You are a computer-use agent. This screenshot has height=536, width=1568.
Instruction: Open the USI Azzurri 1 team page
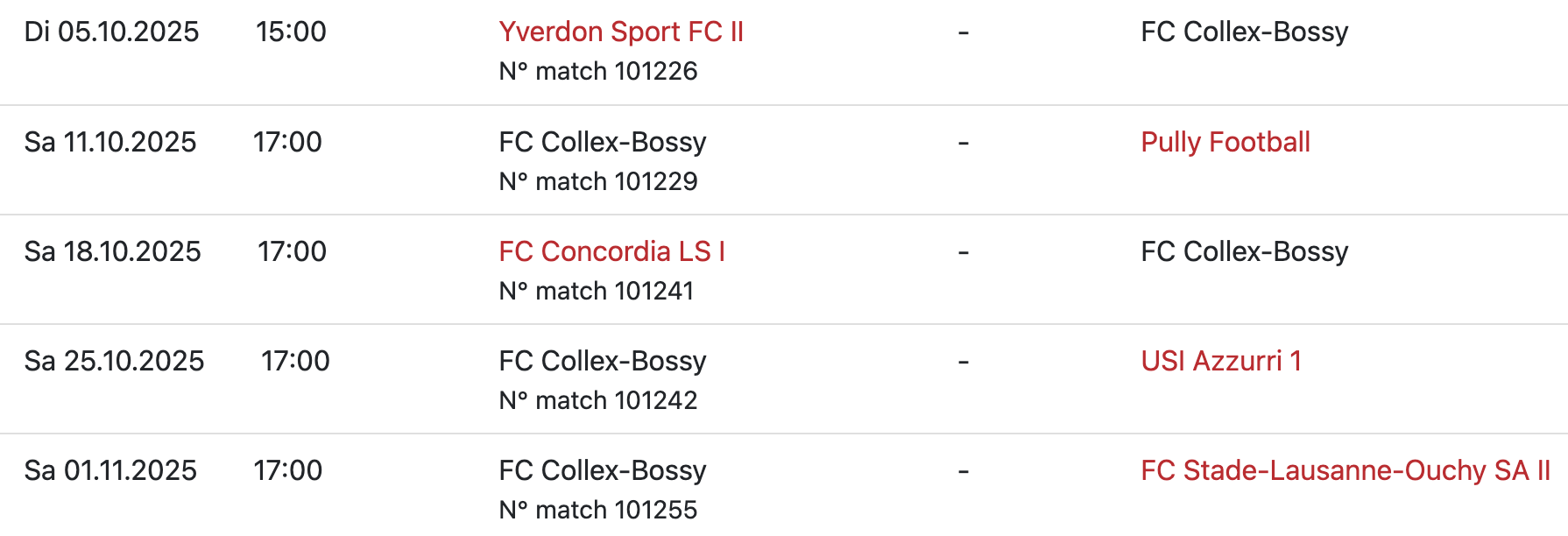[1220, 361]
